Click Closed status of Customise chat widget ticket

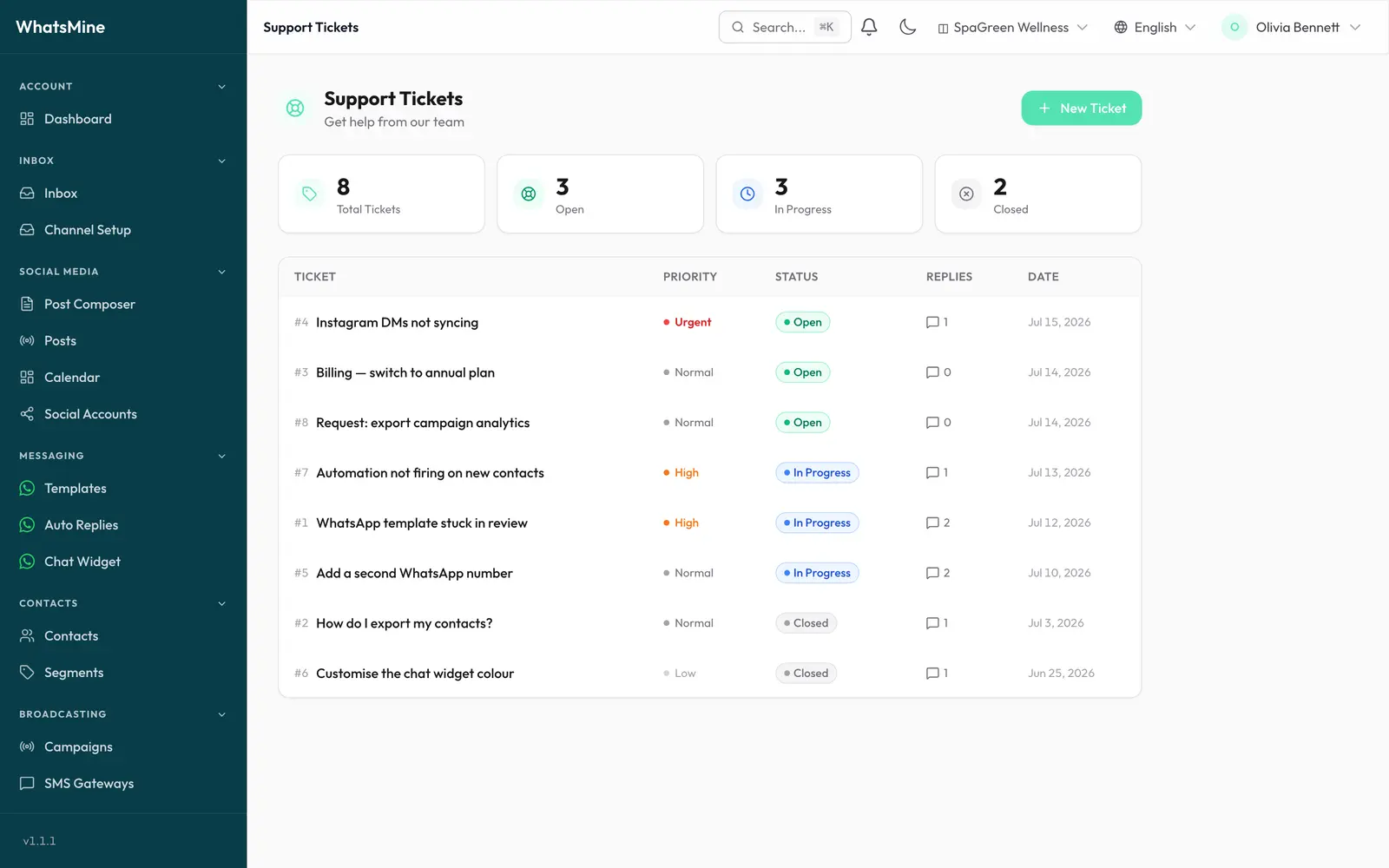click(x=806, y=674)
